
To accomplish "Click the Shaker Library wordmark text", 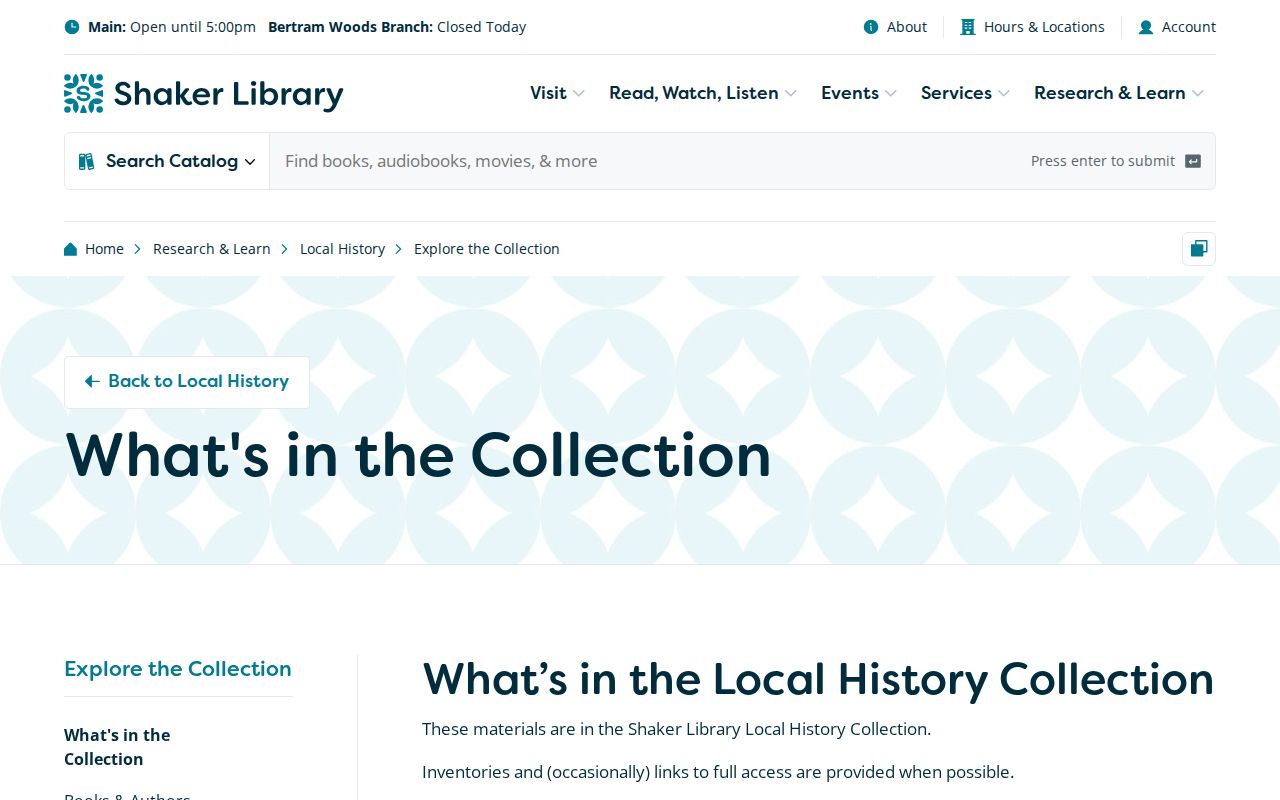I will point(229,94).
